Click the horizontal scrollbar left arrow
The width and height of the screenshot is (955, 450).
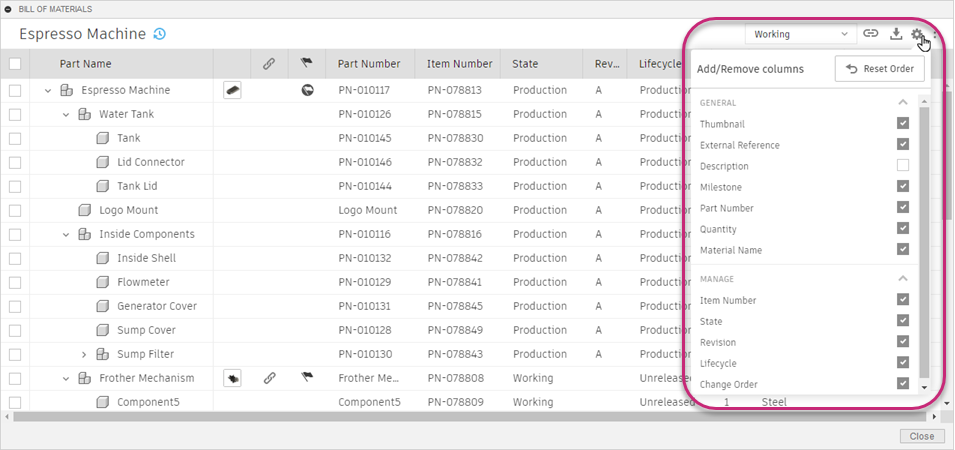tap(7, 417)
